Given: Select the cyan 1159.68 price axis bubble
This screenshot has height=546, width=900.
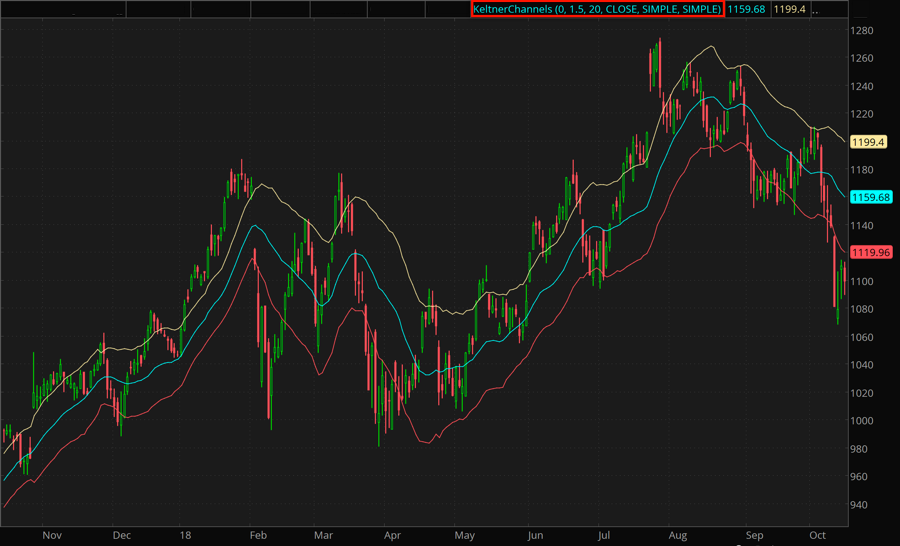Looking at the screenshot, I should tap(871, 197).
